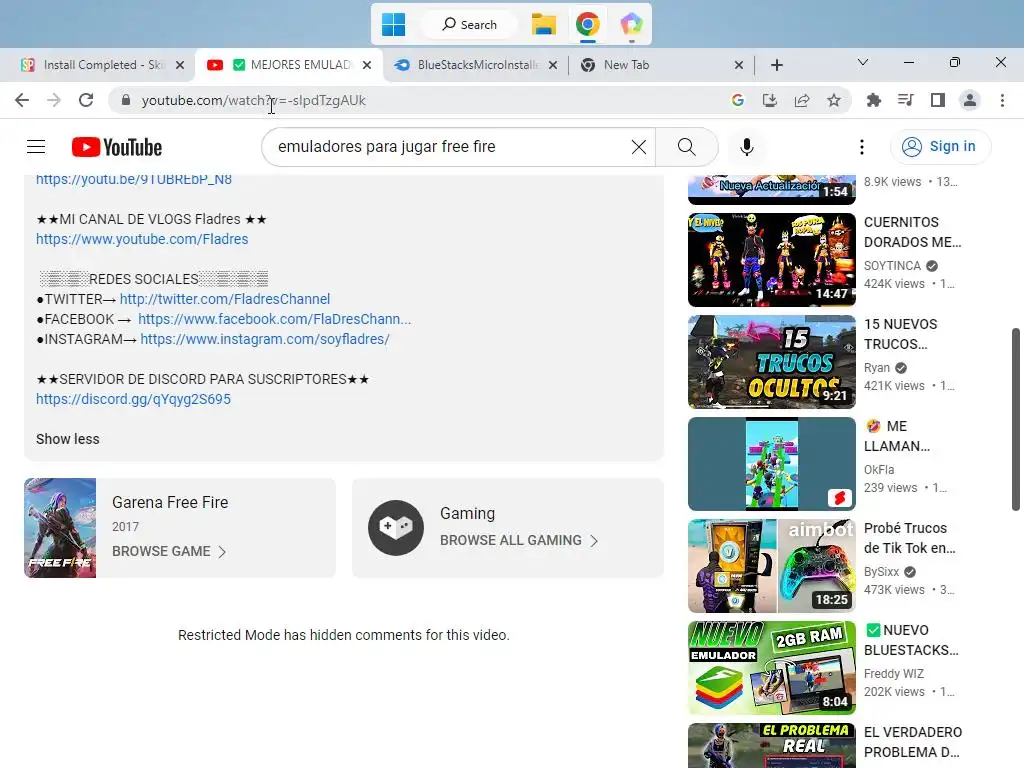Go back to previous page
The image size is (1024, 768).
pyautogui.click(x=22, y=100)
